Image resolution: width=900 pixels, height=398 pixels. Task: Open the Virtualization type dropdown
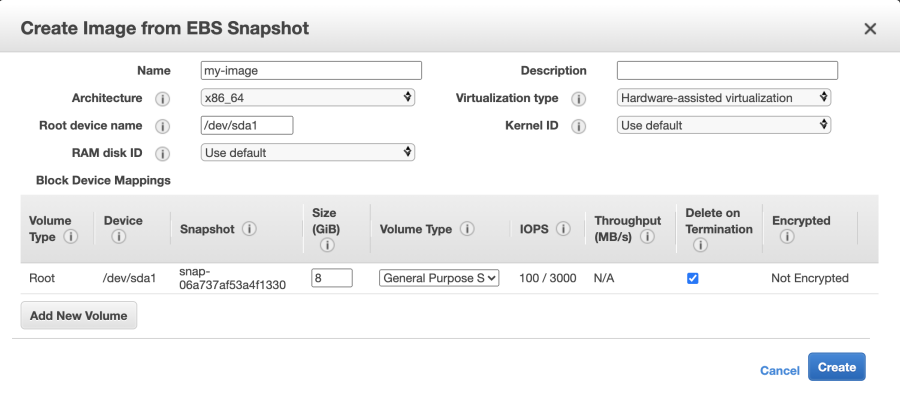pyautogui.click(x=724, y=98)
